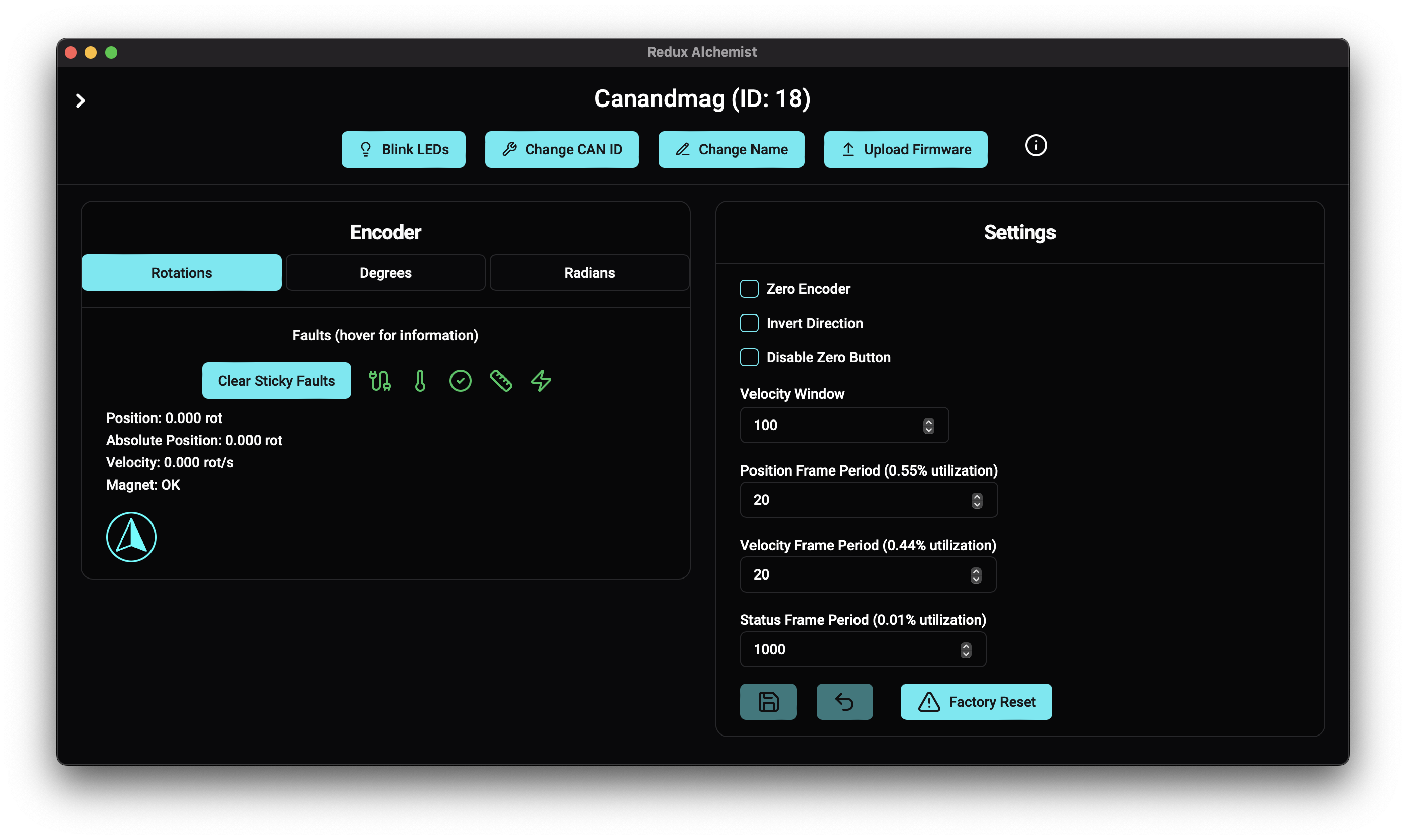Click the Velocity Window stepper arrows
The image size is (1406, 840).
(928, 426)
